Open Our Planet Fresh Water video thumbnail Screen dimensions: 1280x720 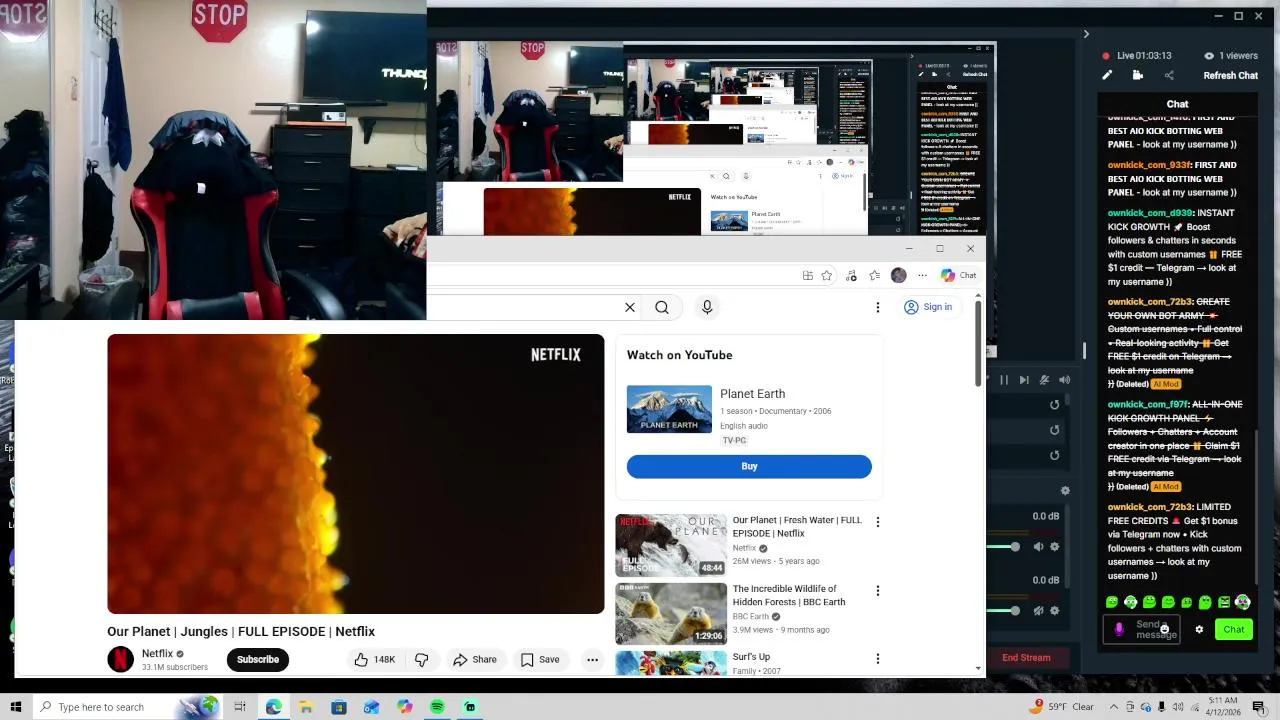tap(671, 545)
